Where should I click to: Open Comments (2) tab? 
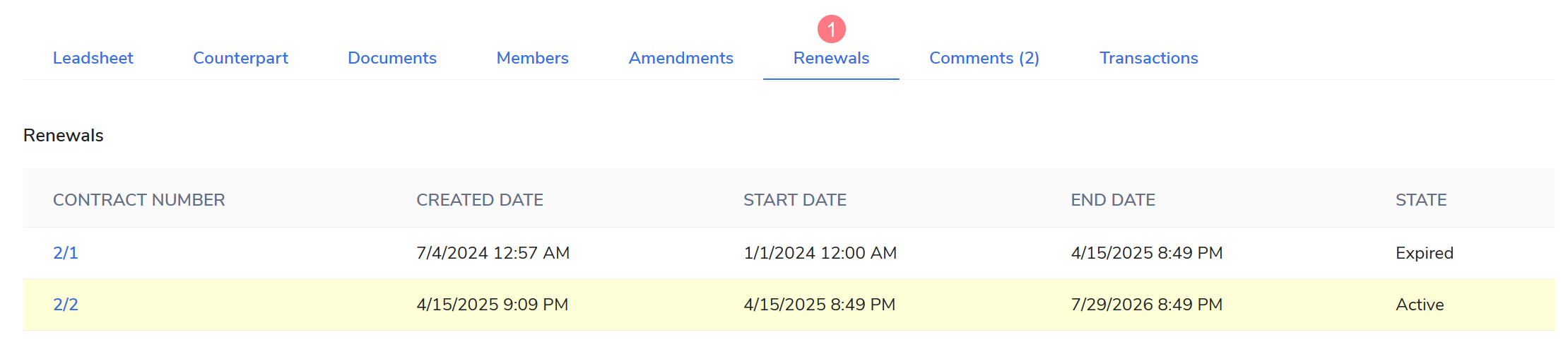click(x=984, y=58)
